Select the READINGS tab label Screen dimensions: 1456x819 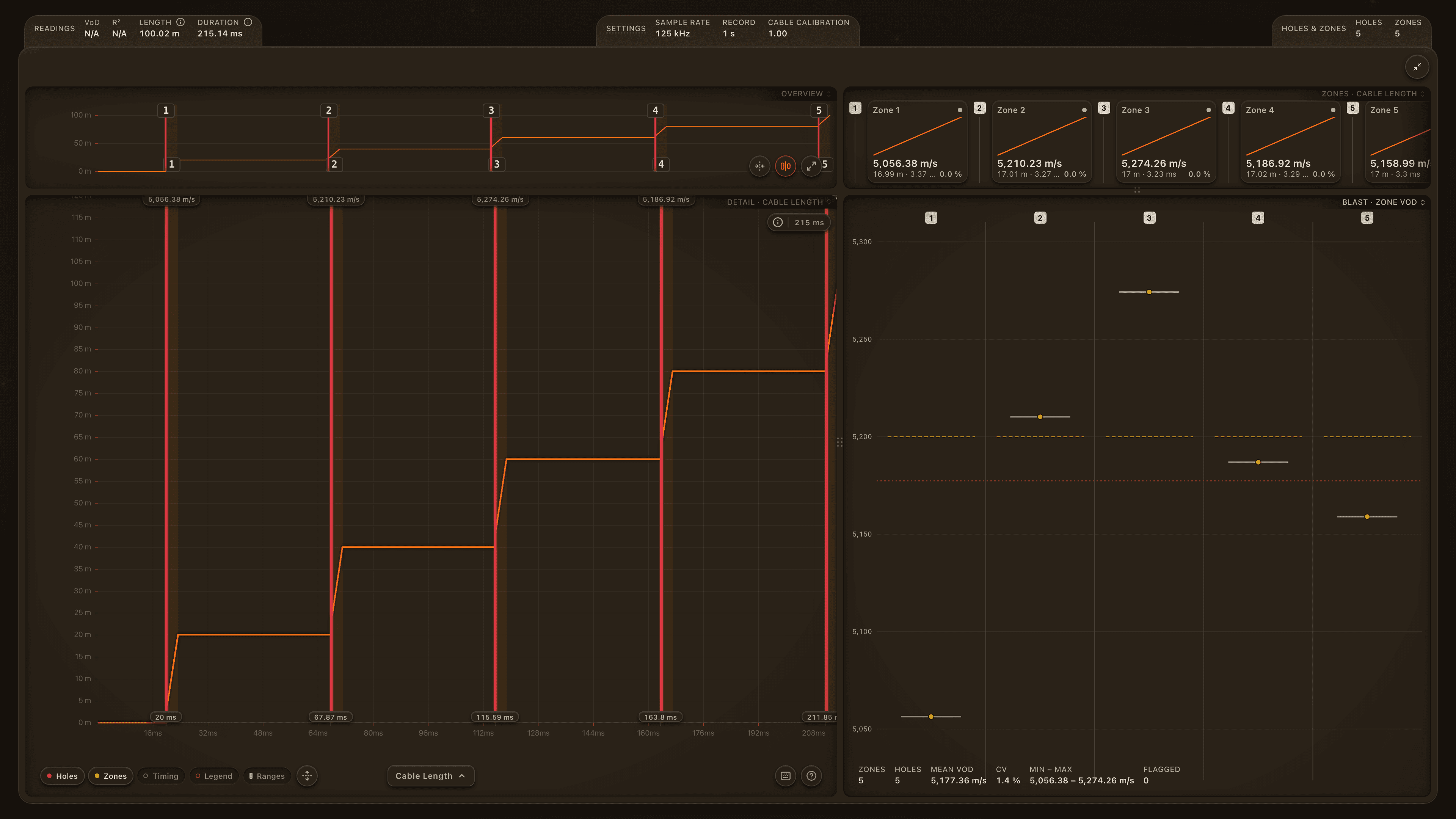tap(54, 28)
